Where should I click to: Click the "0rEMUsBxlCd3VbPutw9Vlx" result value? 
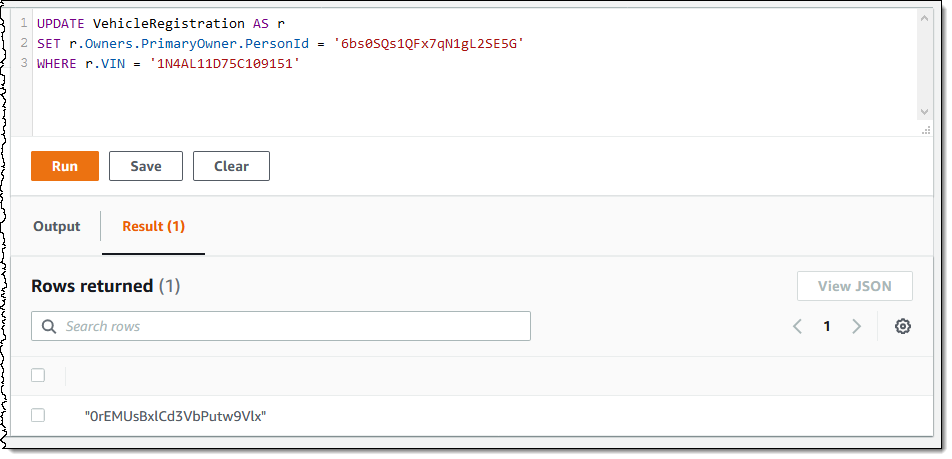tap(175, 416)
